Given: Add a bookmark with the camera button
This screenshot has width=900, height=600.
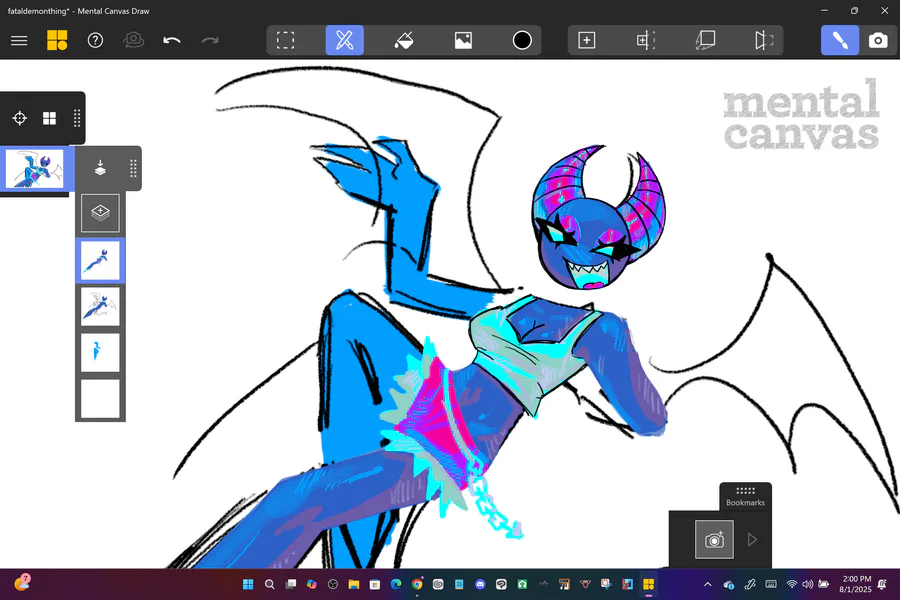Looking at the screenshot, I should click(x=714, y=539).
